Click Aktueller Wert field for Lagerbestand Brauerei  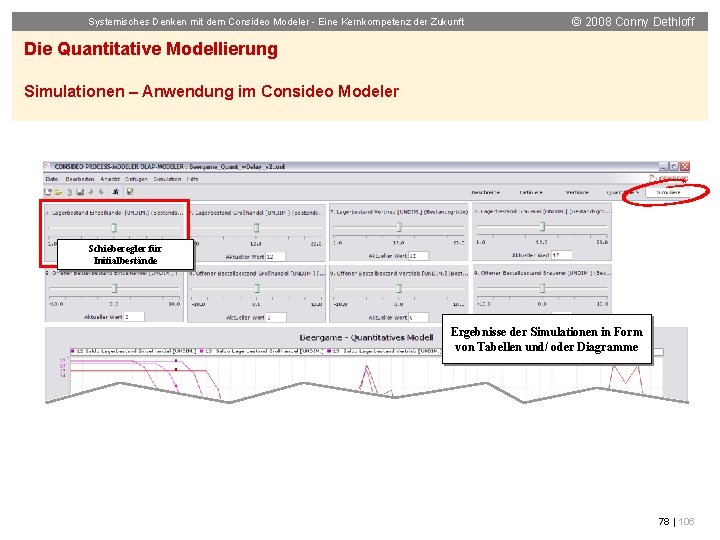click(562, 255)
